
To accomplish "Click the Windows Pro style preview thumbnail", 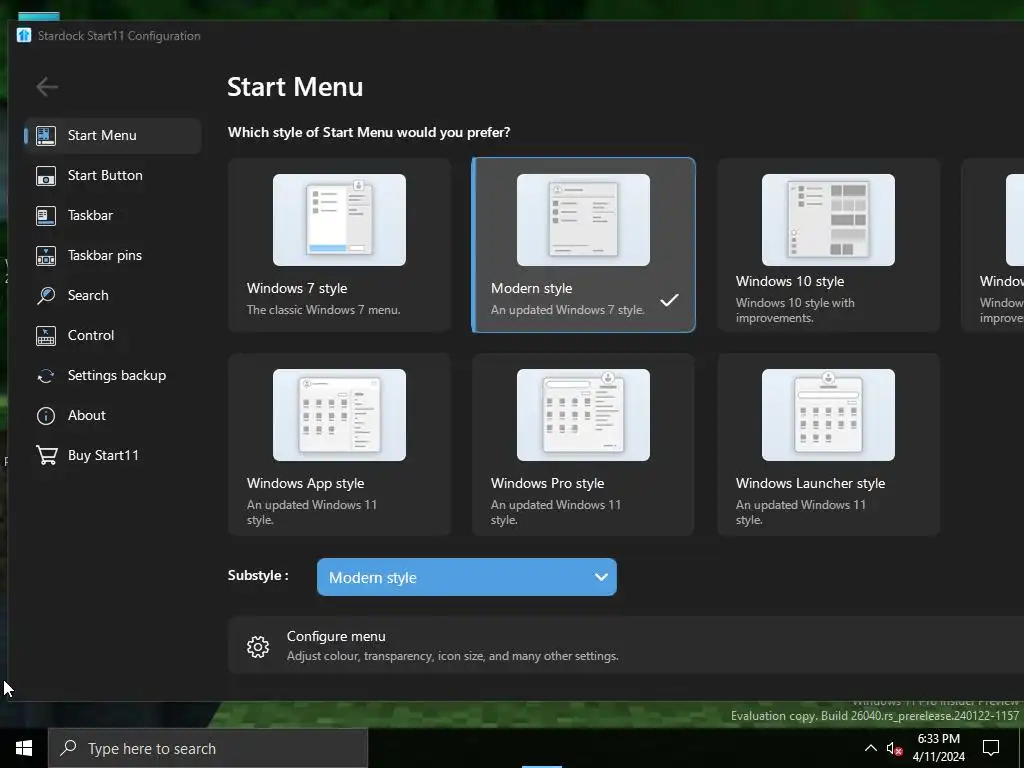I will click(x=583, y=415).
